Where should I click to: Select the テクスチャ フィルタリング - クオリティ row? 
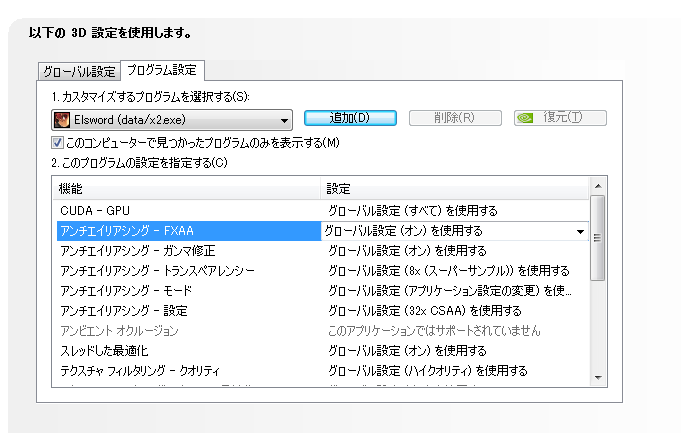[321, 370]
